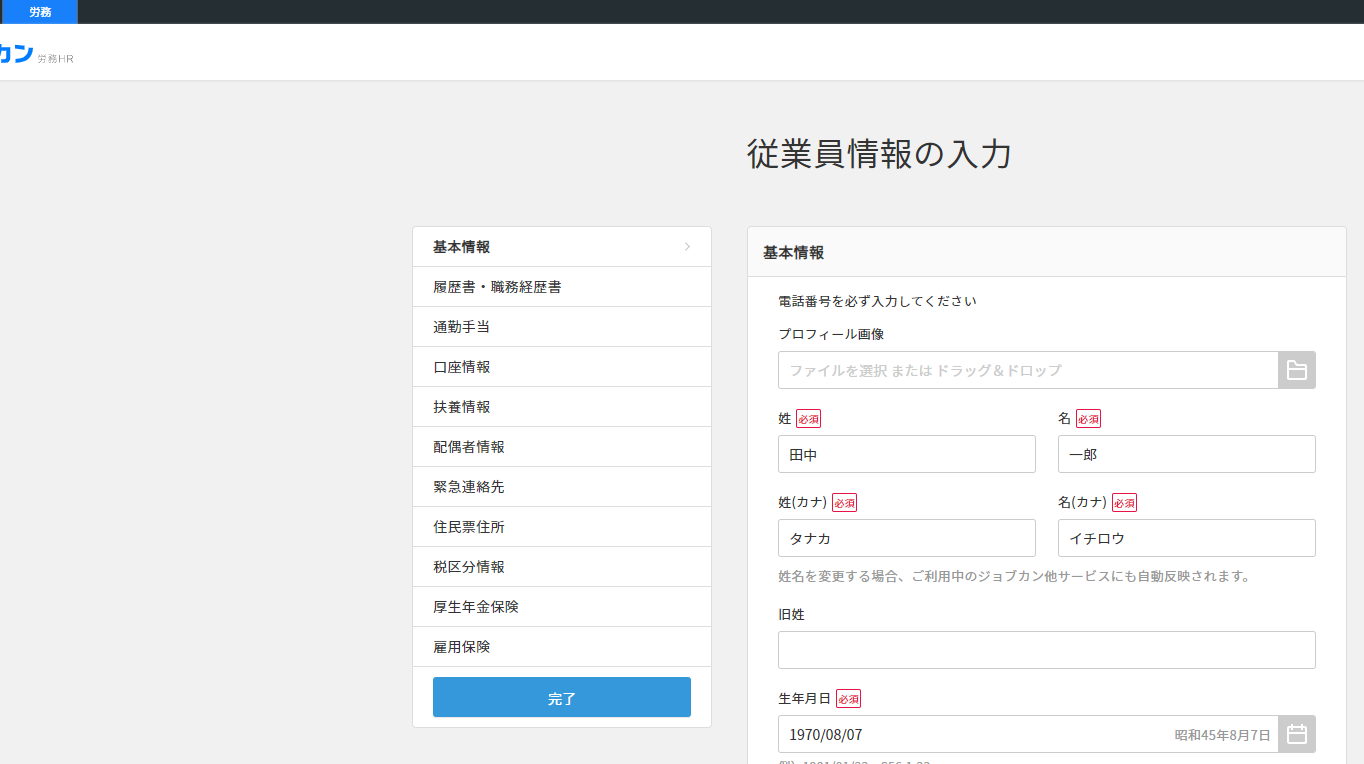
Task: Click the Jobcan 労務HR logo
Action: point(30,54)
